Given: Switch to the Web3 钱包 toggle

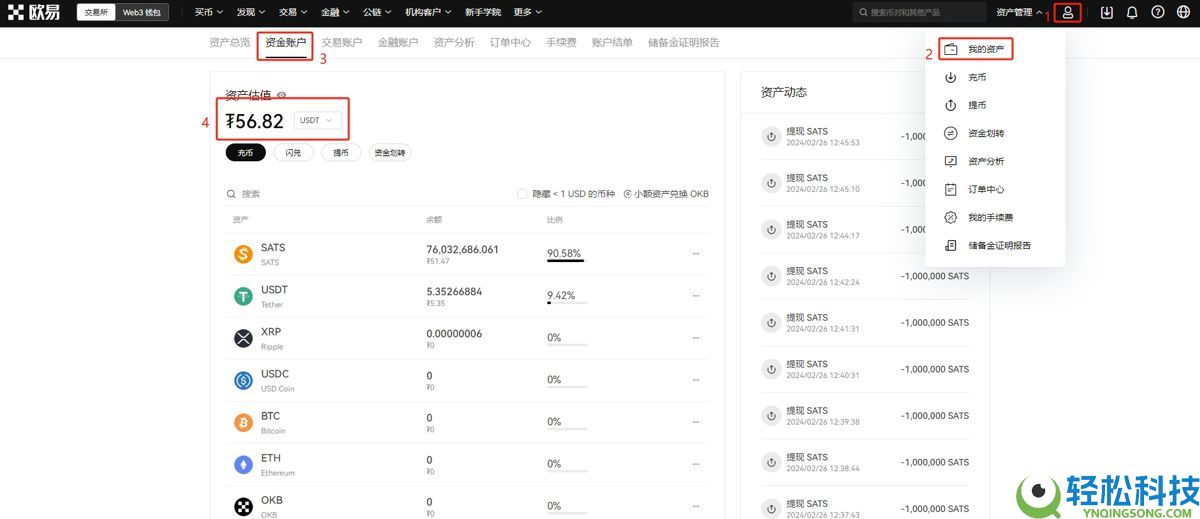Looking at the screenshot, I should (x=140, y=13).
